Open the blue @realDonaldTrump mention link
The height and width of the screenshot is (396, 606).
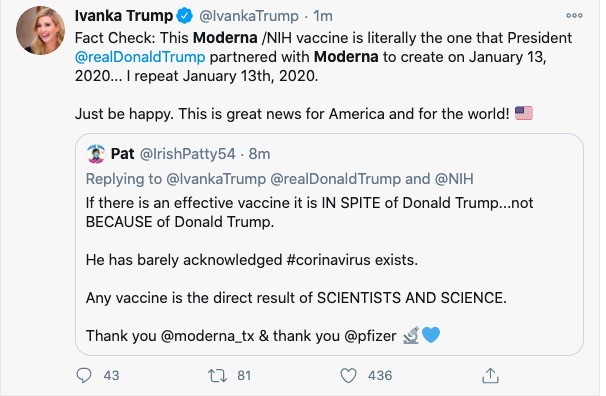pyautogui.click(x=140, y=57)
